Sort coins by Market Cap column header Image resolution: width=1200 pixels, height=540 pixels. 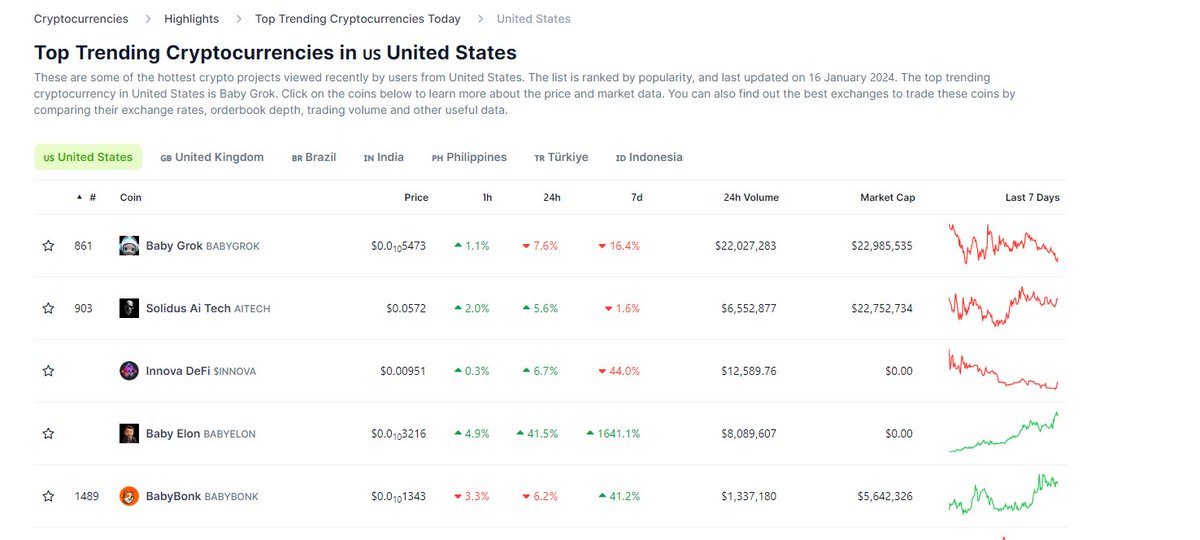coord(887,198)
